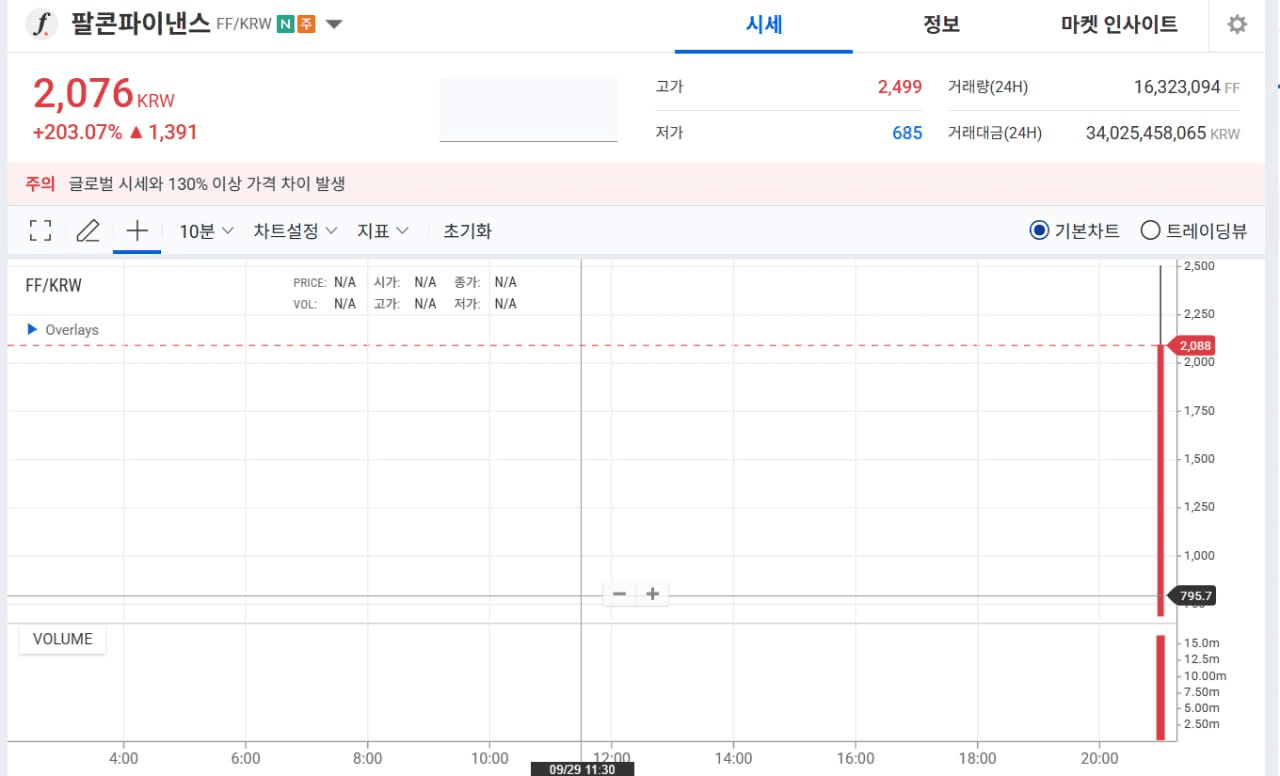Click the 15.0m volume axis label
The height and width of the screenshot is (776, 1280).
pyautogui.click(x=1201, y=643)
